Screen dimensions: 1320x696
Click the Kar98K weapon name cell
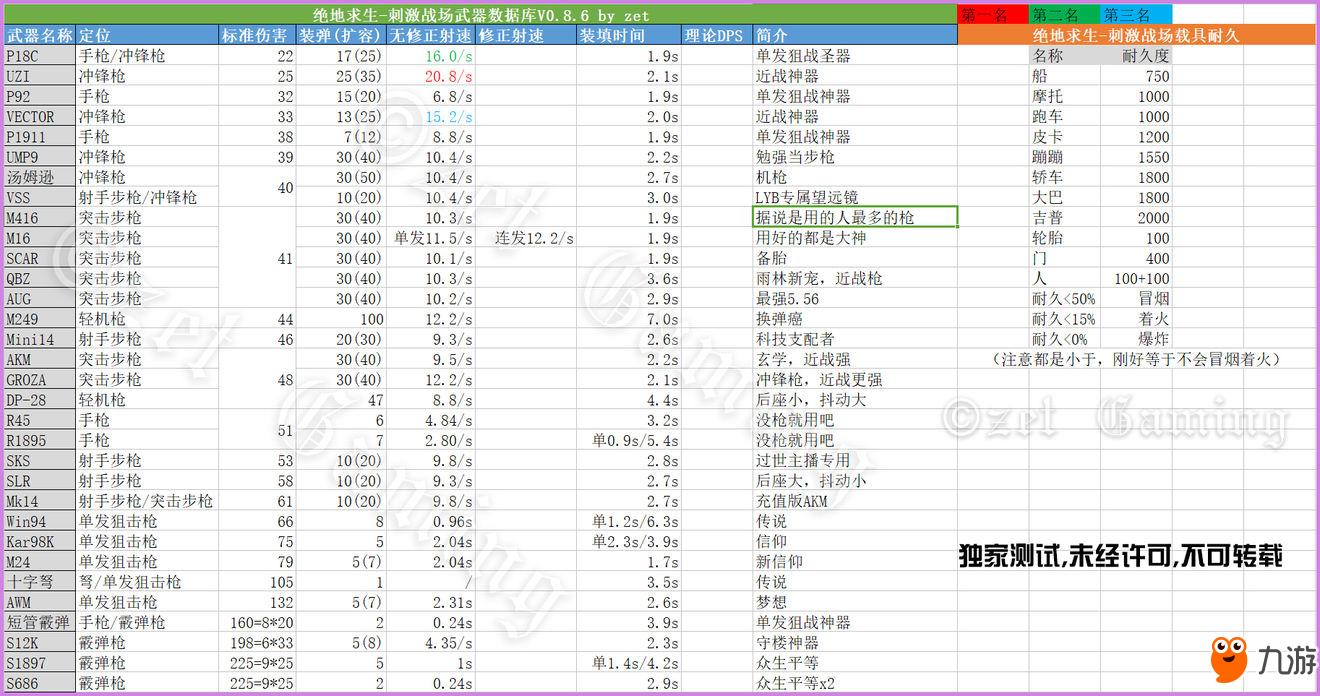pos(39,541)
